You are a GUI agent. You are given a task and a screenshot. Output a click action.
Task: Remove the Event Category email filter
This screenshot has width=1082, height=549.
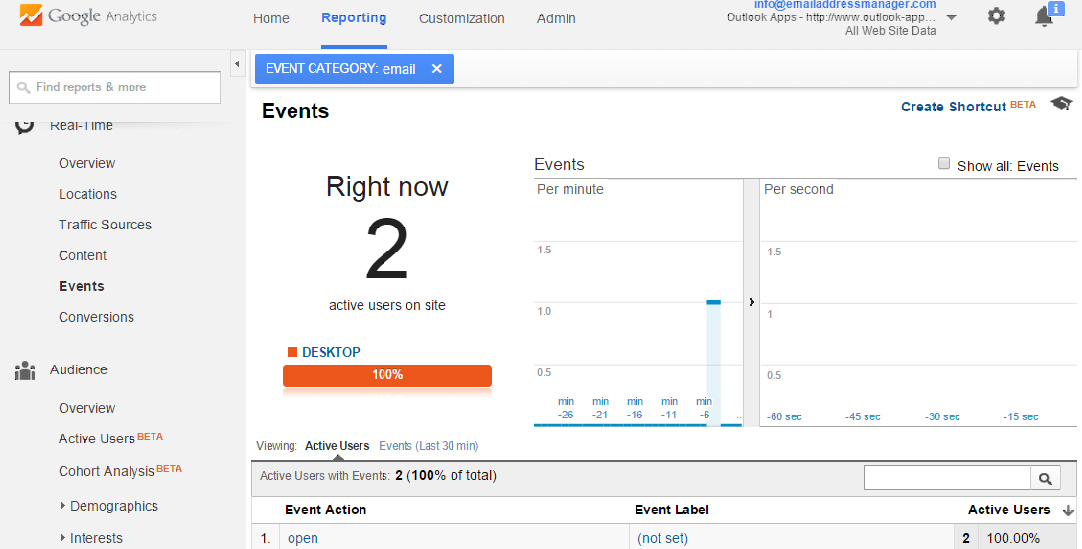(436, 69)
